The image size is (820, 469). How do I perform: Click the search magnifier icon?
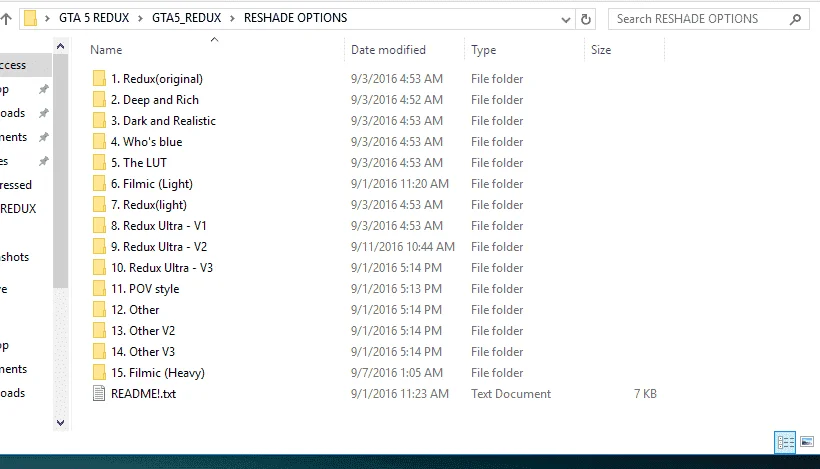click(795, 19)
